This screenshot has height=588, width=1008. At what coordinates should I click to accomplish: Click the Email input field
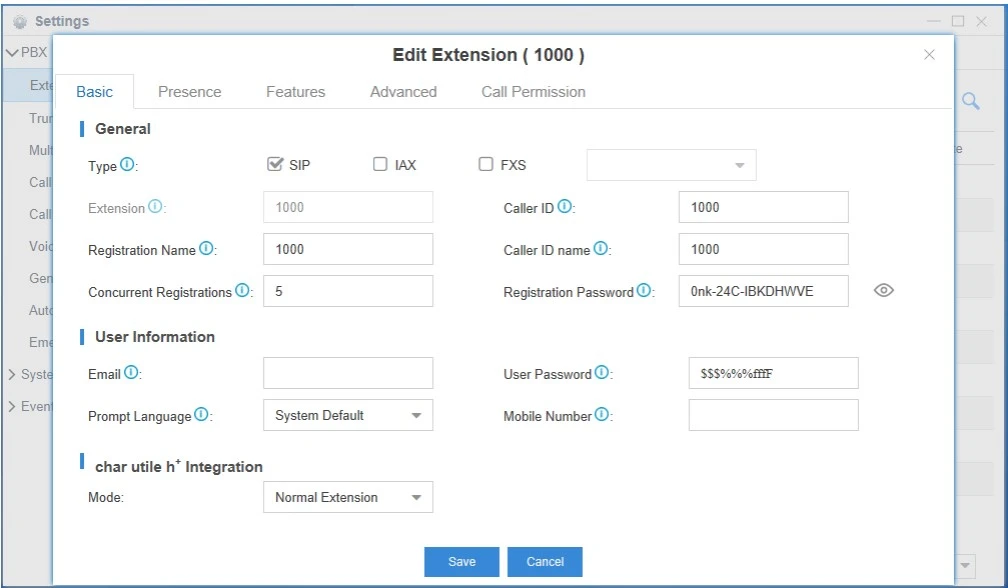click(x=347, y=373)
